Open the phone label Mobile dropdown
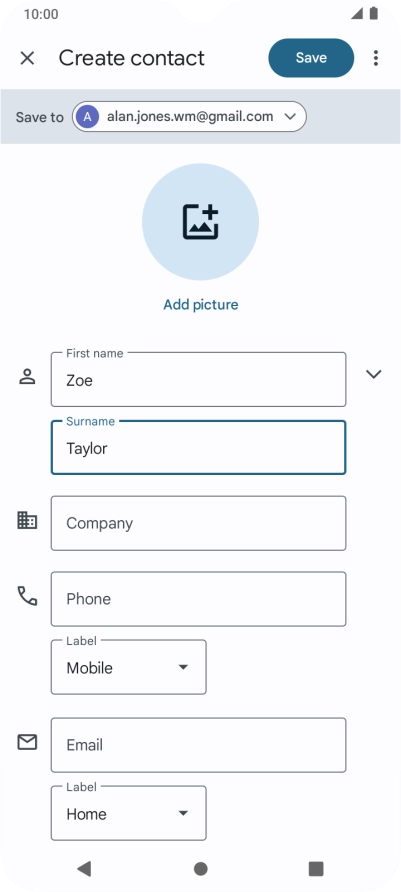The height and width of the screenshot is (892, 401). [x=129, y=667]
